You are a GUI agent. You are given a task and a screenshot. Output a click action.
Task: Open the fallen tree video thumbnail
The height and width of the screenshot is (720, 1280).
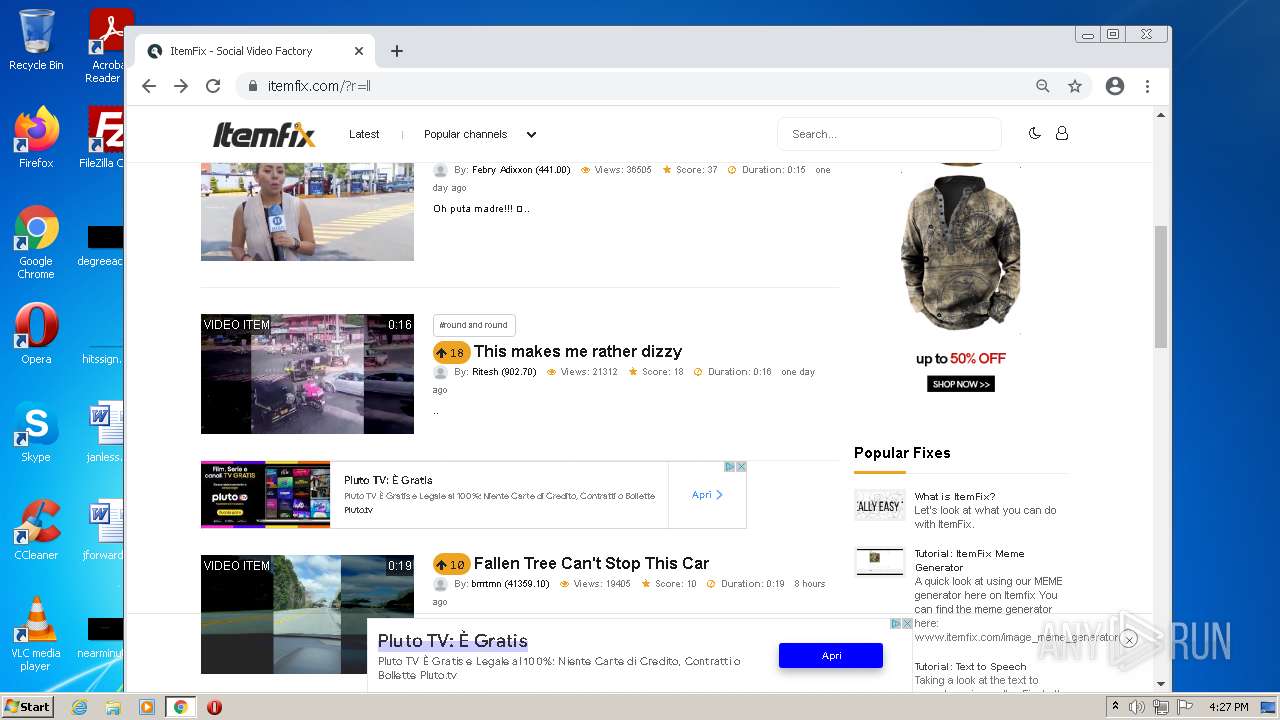point(307,614)
